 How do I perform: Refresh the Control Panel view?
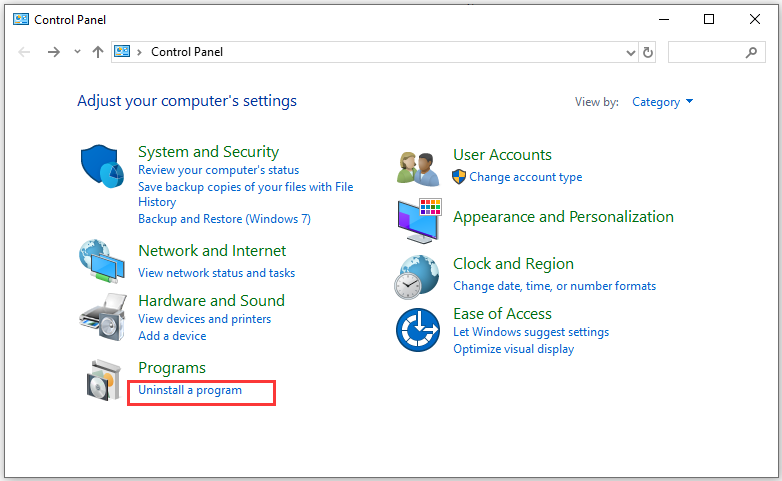(x=648, y=52)
